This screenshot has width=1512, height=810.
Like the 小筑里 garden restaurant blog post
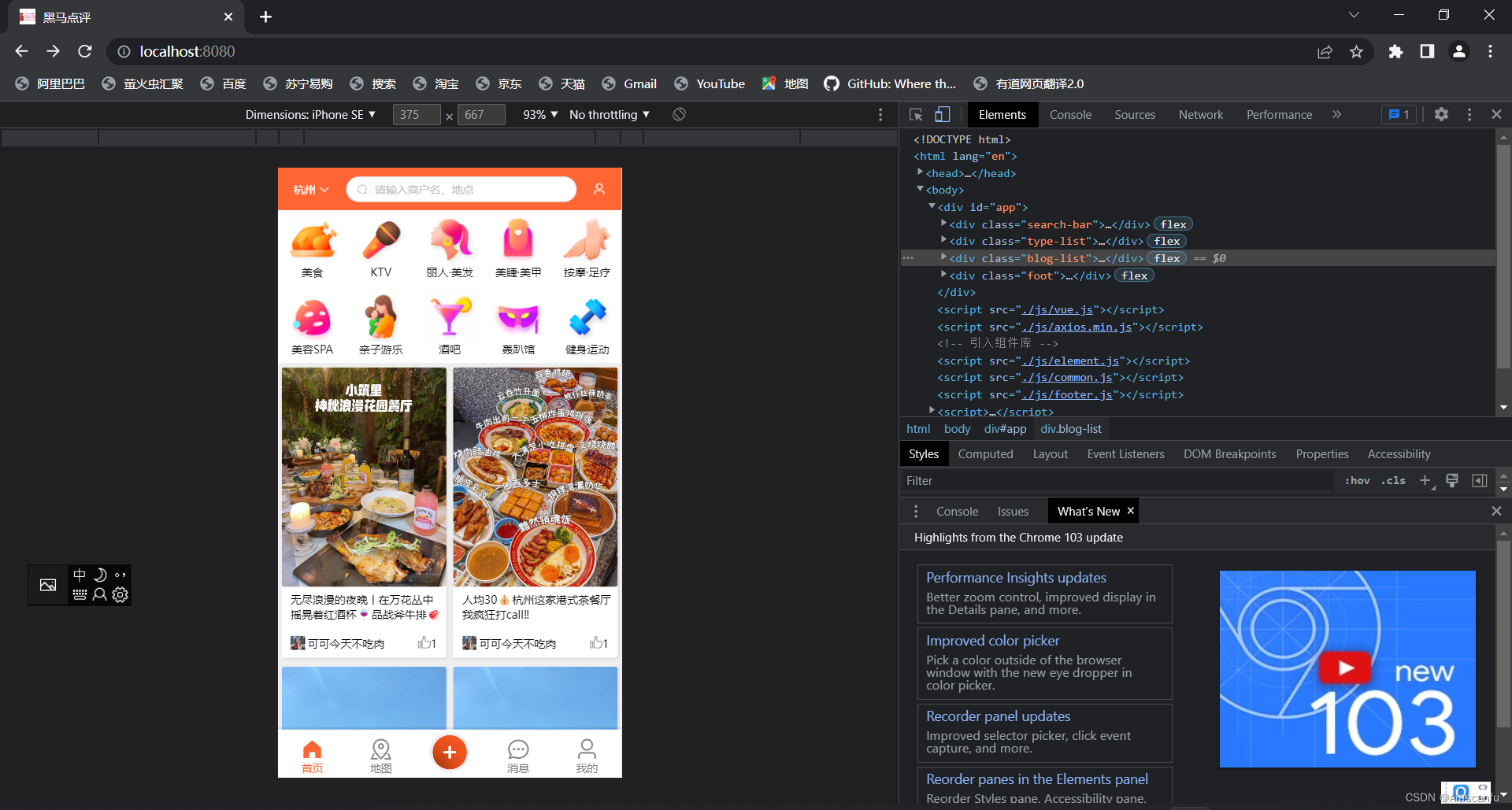pyautogui.click(x=426, y=643)
